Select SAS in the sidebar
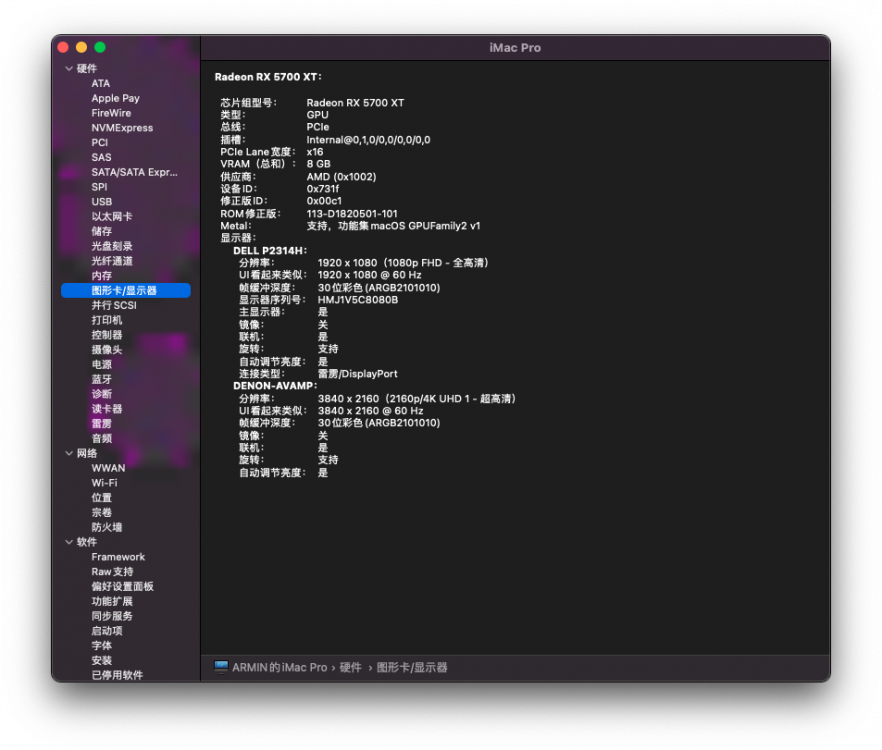The width and height of the screenshot is (882, 750). (101, 158)
